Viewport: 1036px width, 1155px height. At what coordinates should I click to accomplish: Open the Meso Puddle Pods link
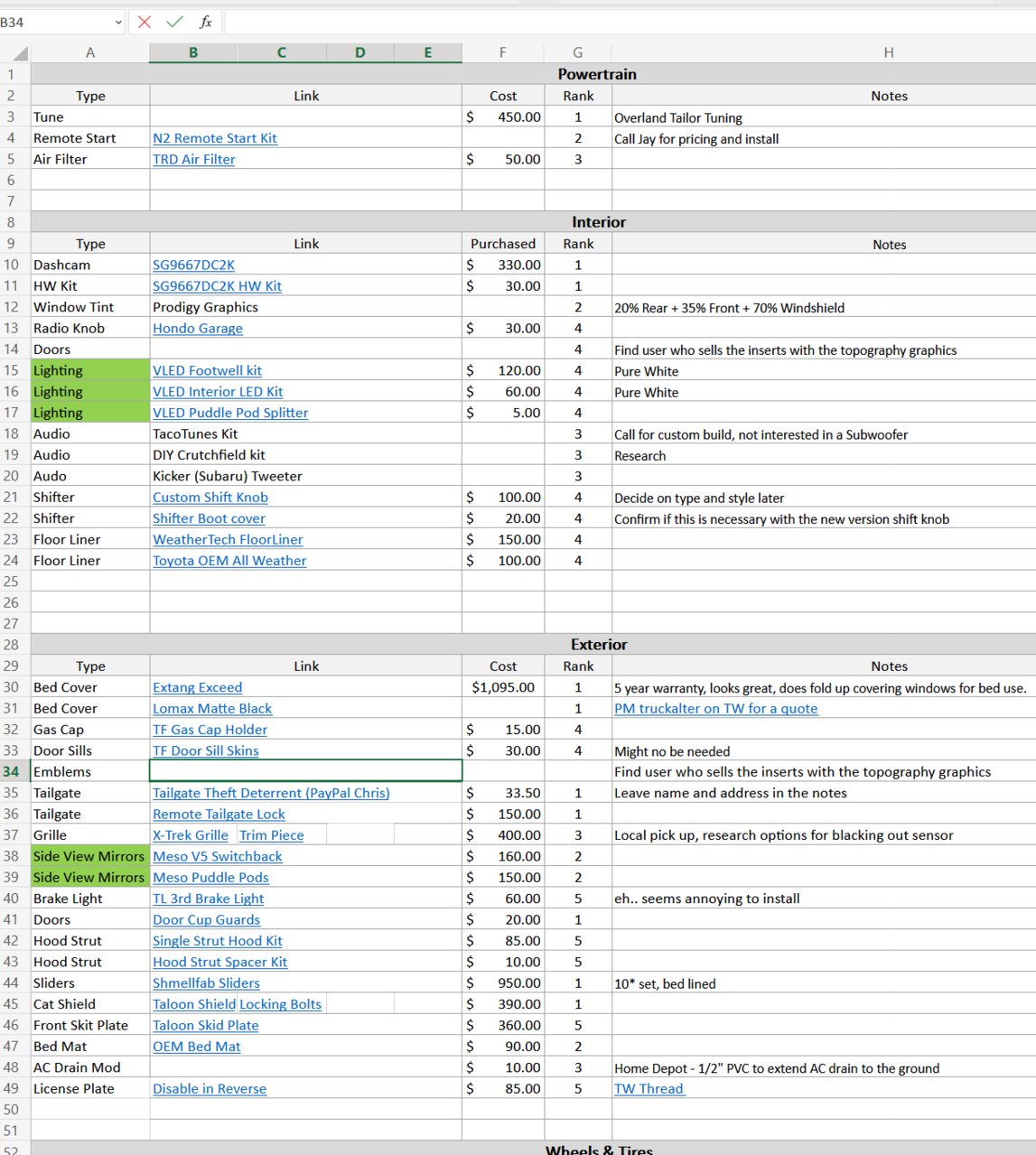pos(210,878)
